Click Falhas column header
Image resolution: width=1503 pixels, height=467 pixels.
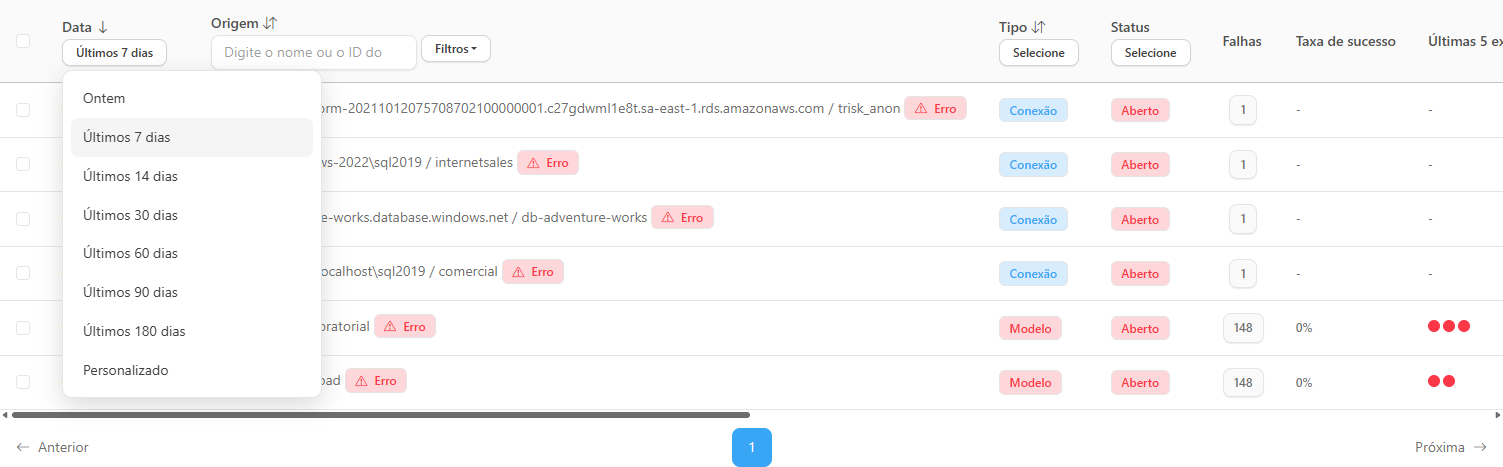point(1242,41)
